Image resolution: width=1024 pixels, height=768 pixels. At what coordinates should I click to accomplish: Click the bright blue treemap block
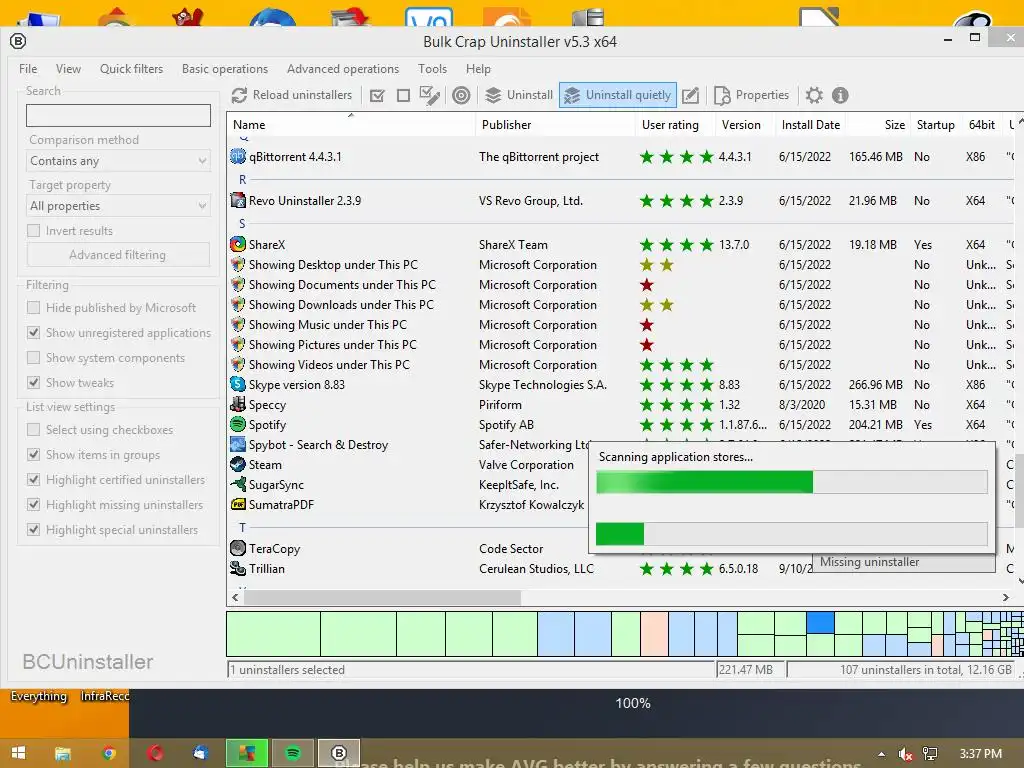point(820,623)
